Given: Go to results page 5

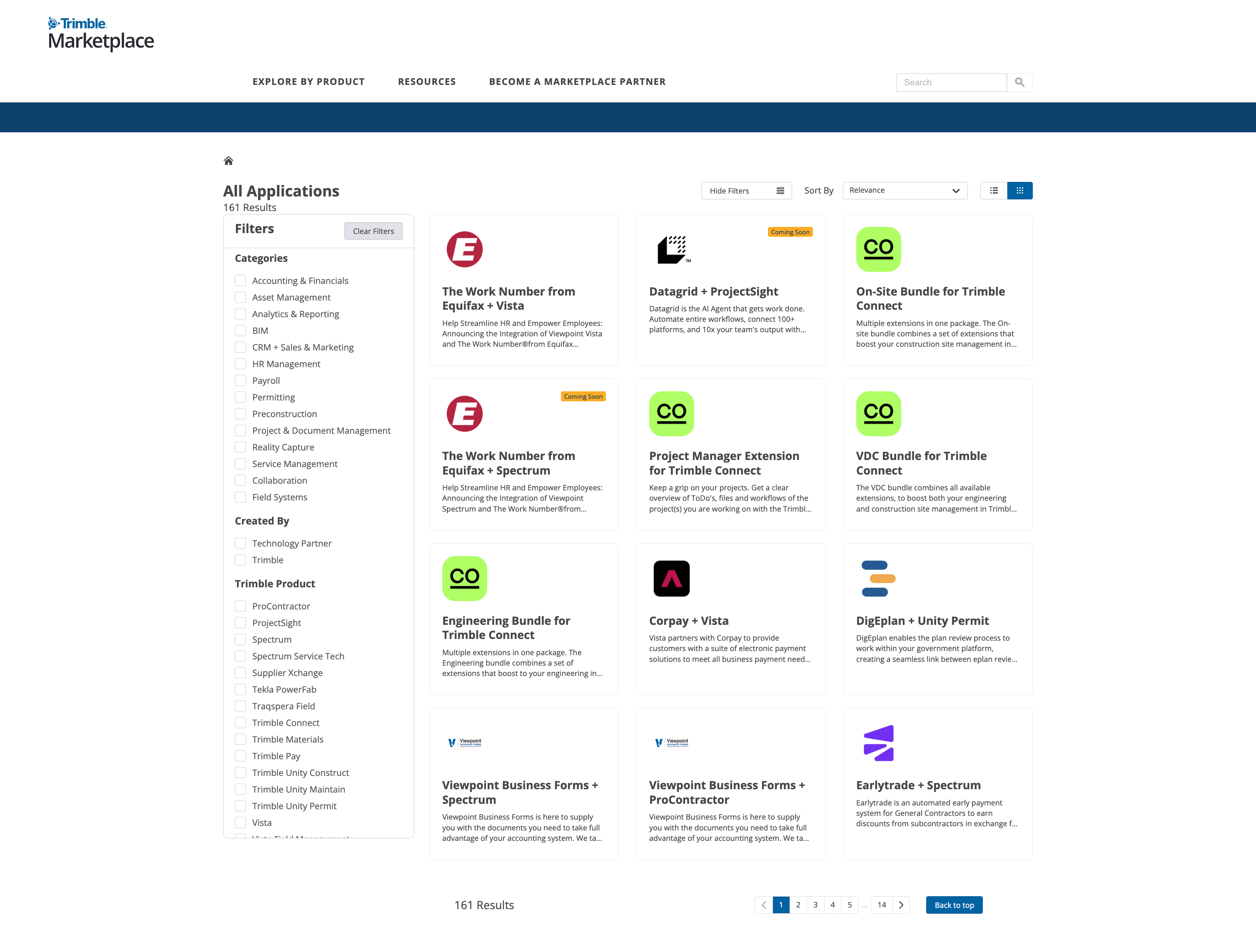Looking at the screenshot, I should coord(850,905).
